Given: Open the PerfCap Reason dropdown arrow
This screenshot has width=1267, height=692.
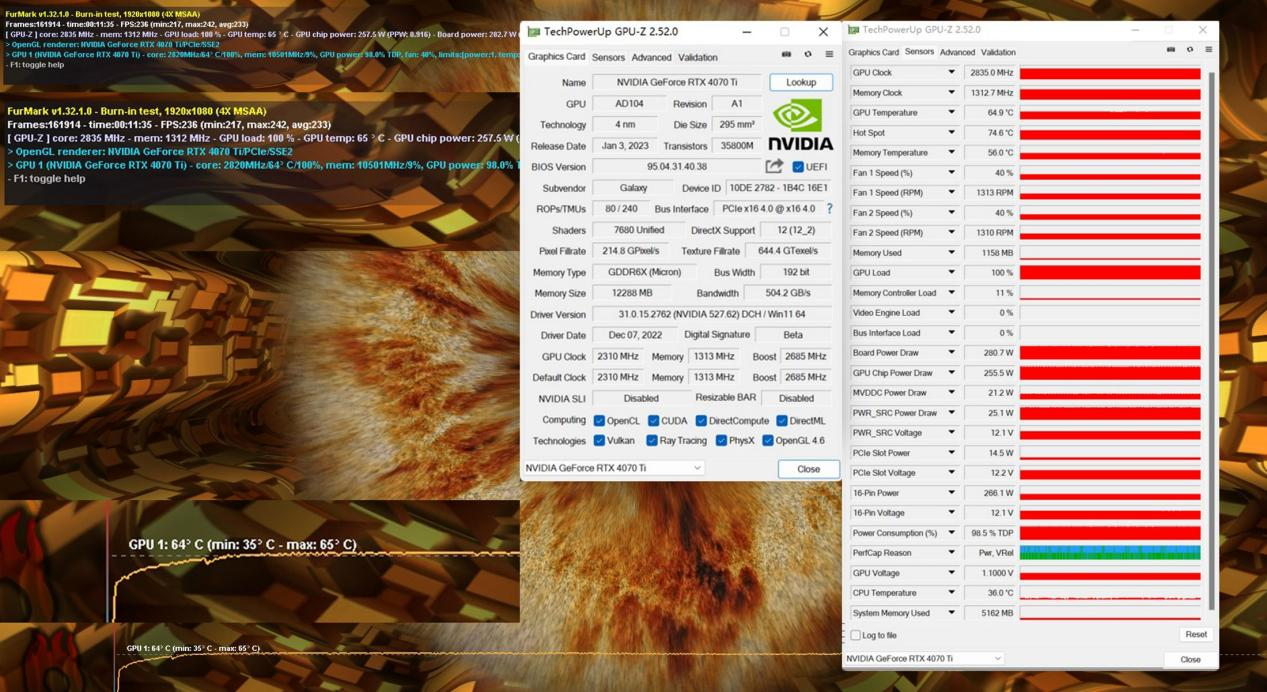Looking at the screenshot, I should tap(951, 553).
